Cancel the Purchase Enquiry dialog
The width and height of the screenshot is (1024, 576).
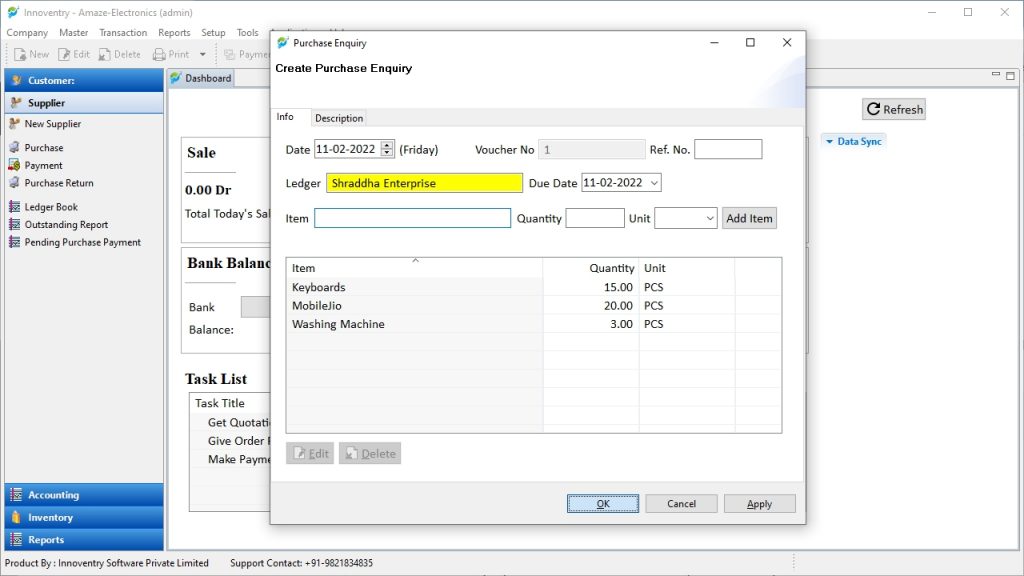[x=681, y=504]
